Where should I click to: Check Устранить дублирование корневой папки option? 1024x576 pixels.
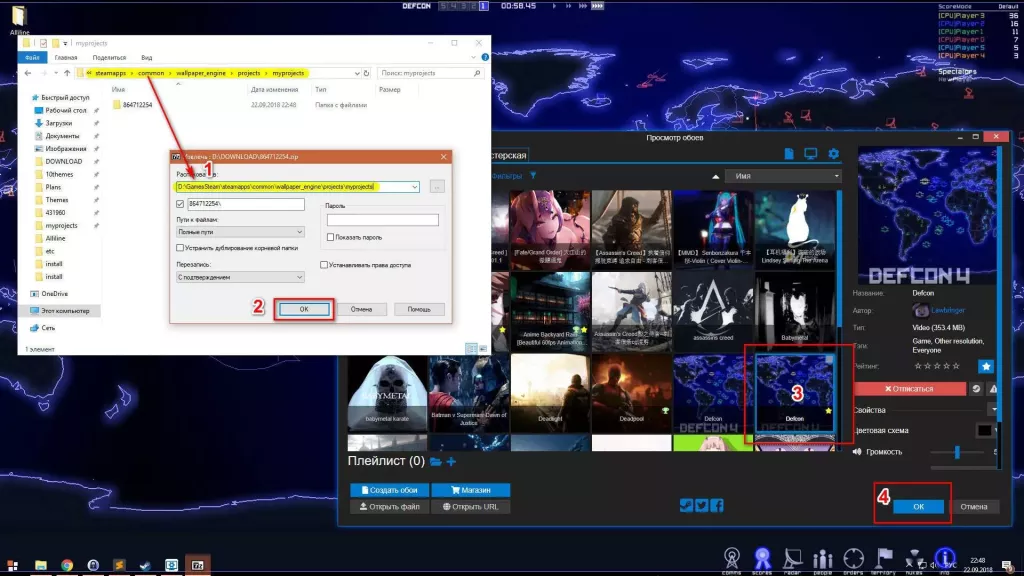coord(180,247)
